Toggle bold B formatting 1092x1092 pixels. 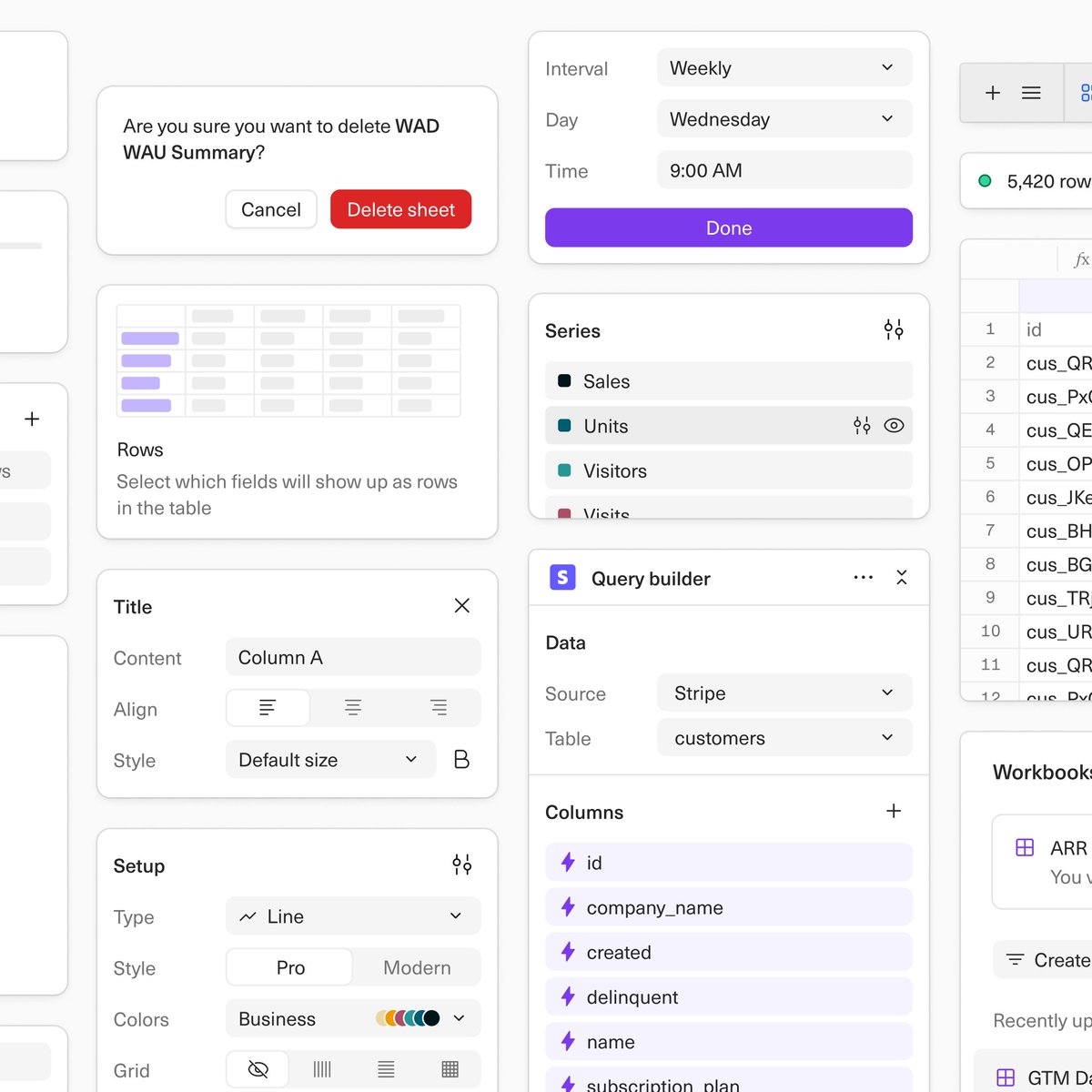click(461, 759)
